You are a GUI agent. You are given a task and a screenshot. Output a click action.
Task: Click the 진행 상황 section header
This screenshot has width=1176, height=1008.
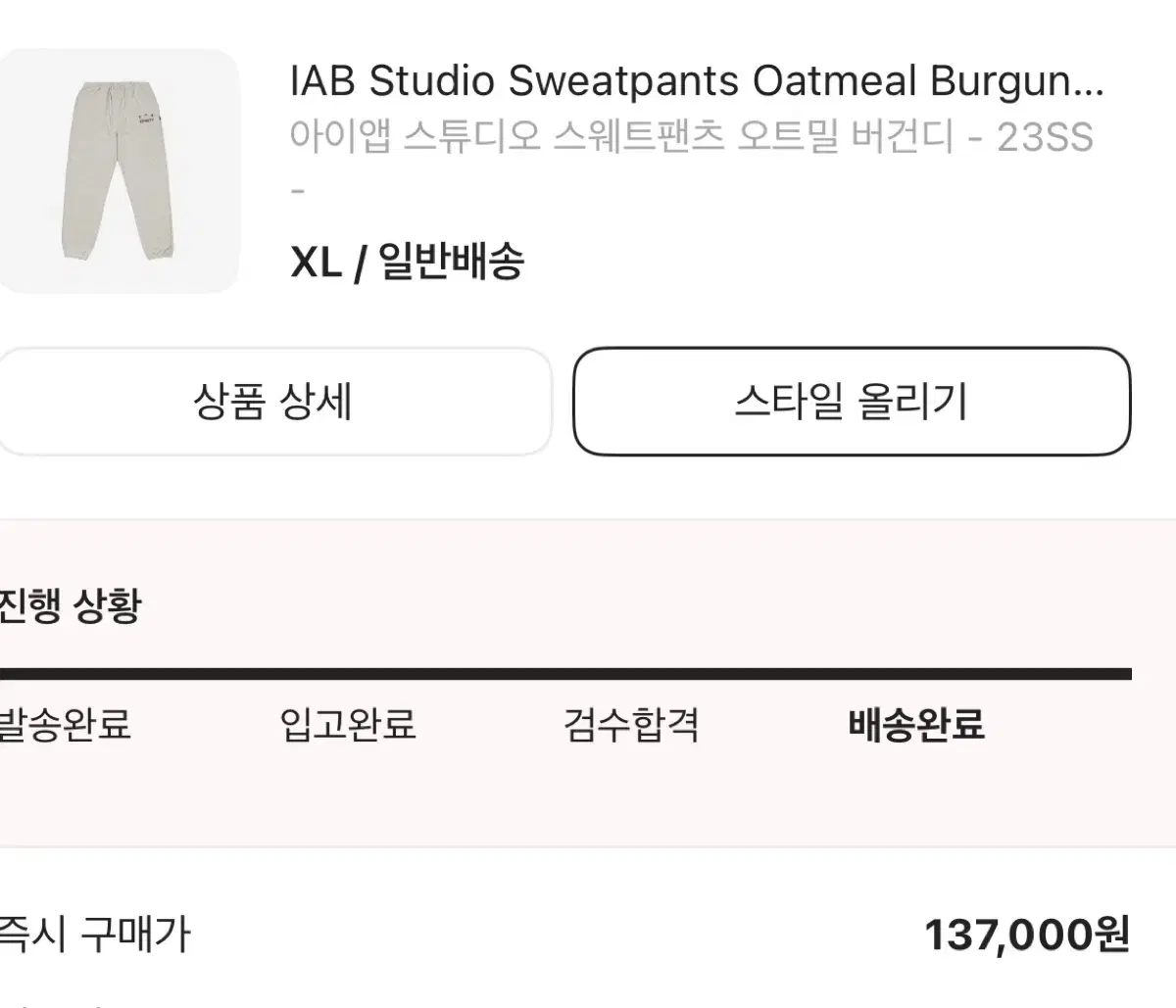[71, 603]
